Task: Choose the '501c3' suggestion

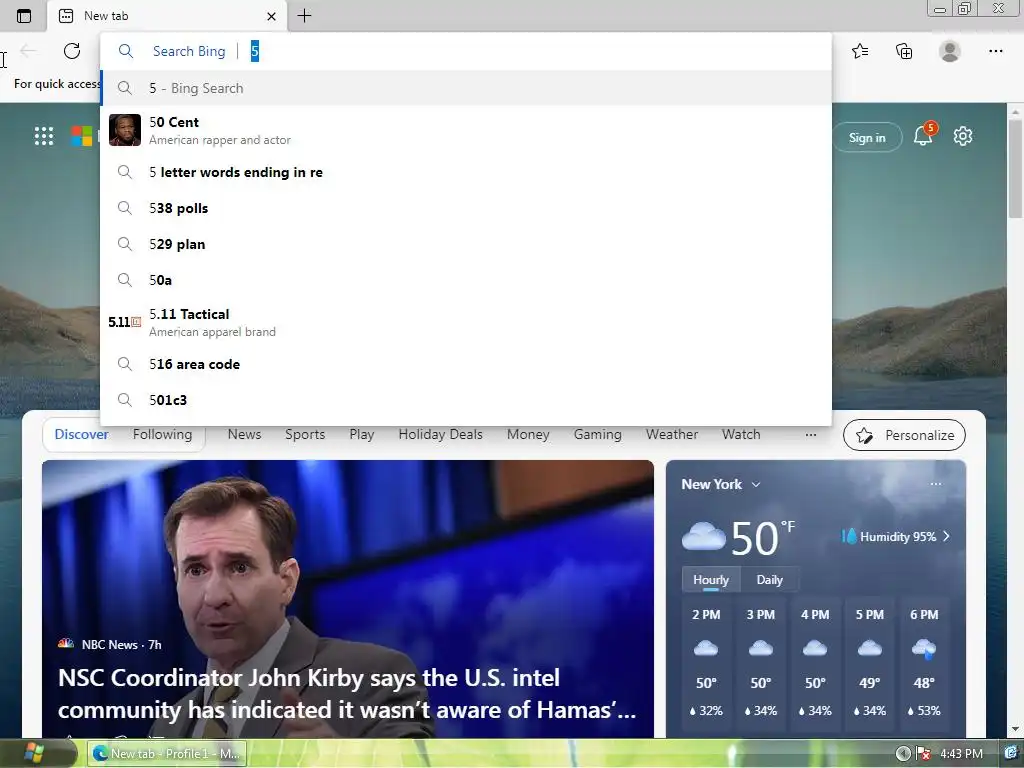Action: (466, 400)
